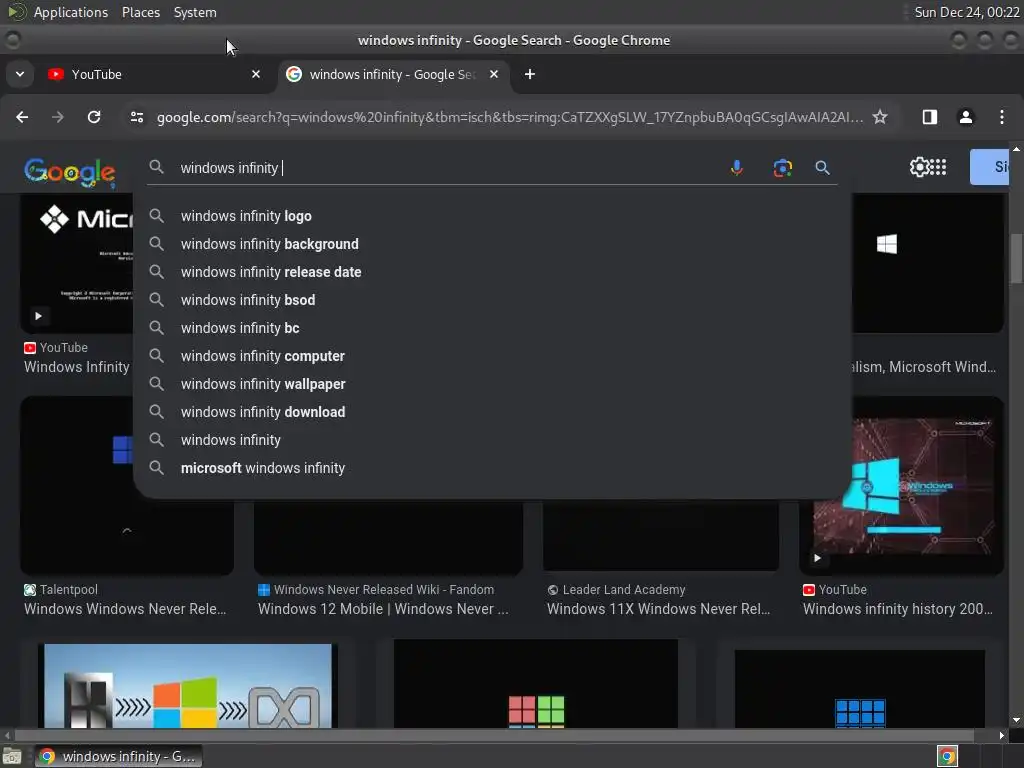Switch to the YouTube tab

pyautogui.click(x=155, y=74)
